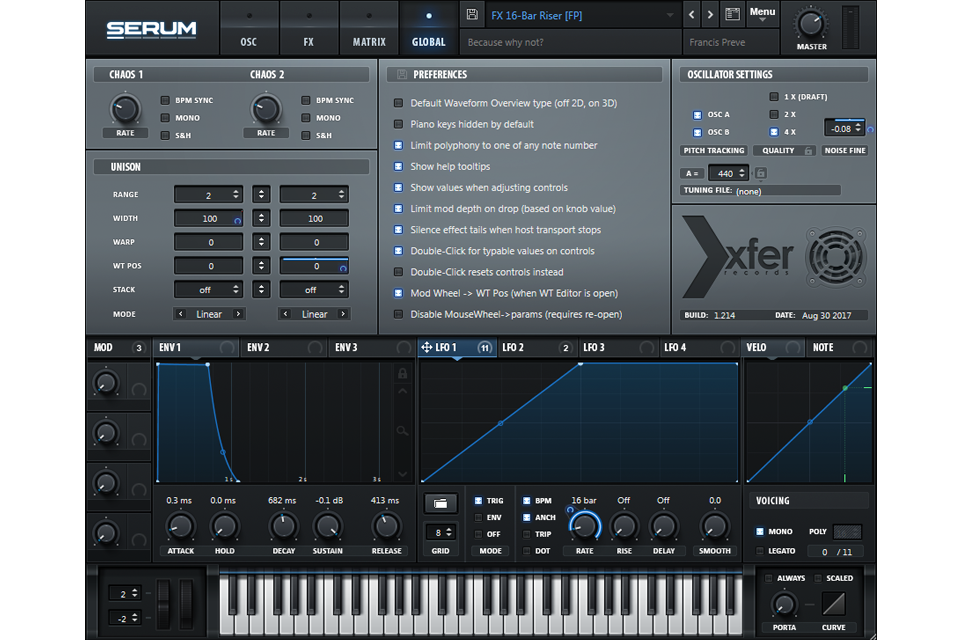Enable 1 X (DRAFT) oversampling quality

(x=774, y=96)
